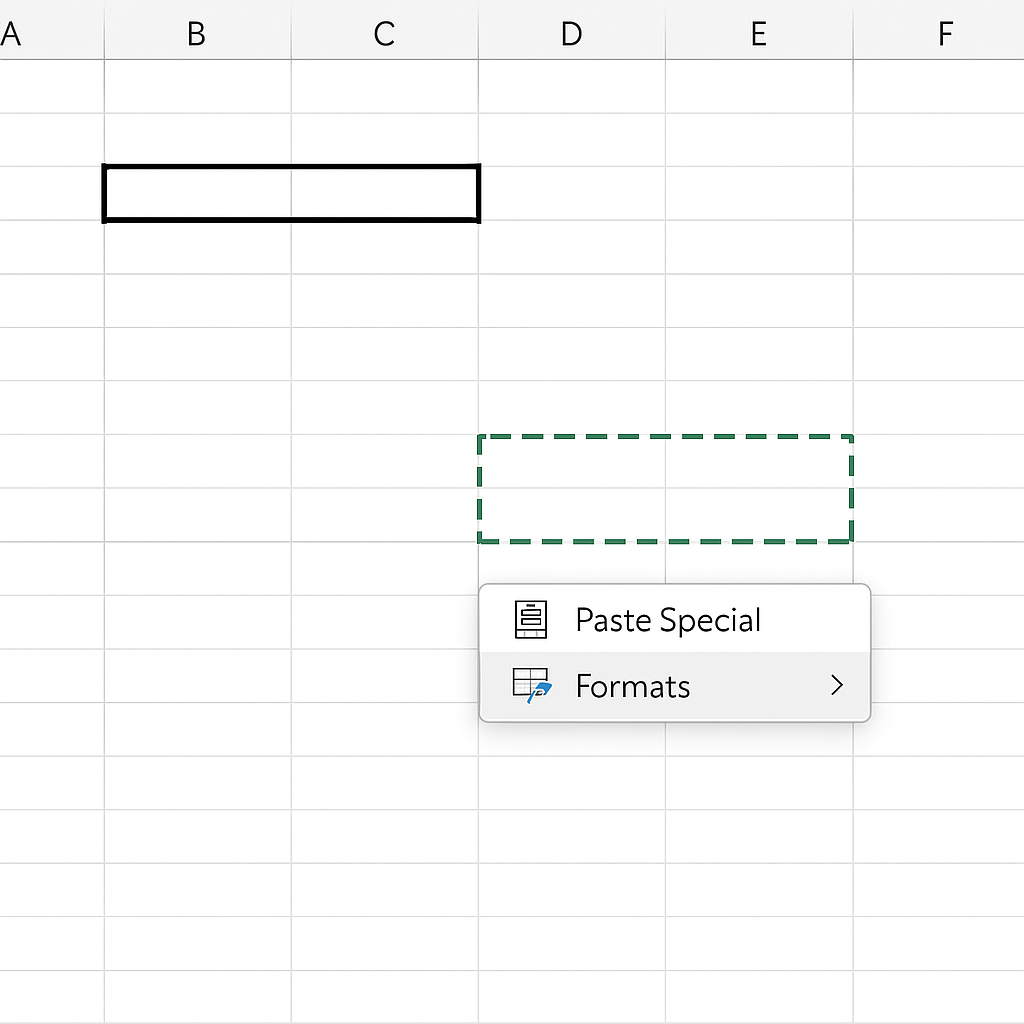Expand the Formats submenu chevron arrow
1024x1024 pixels.
click(837, 686)
